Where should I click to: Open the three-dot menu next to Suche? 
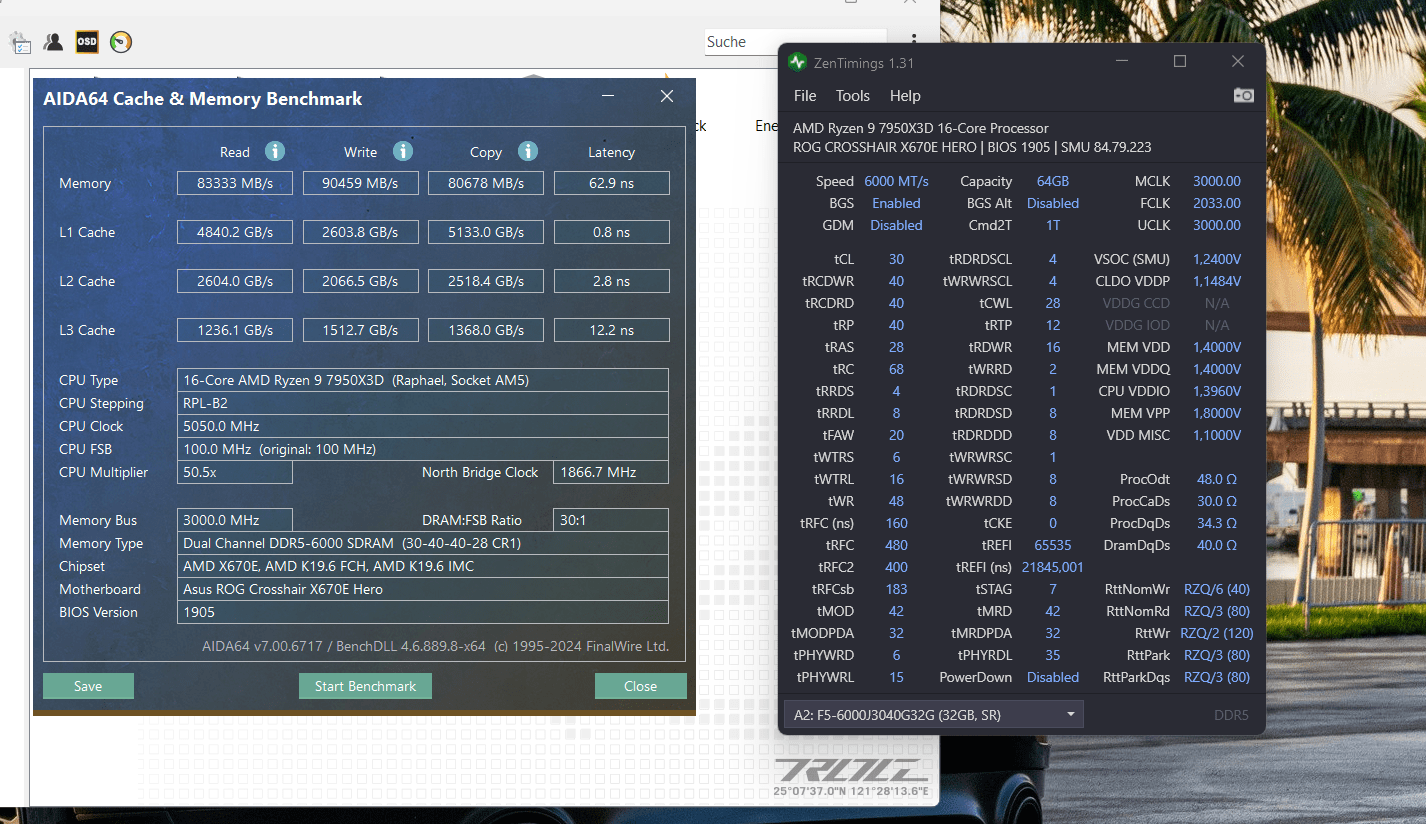[x=913, y=42]
